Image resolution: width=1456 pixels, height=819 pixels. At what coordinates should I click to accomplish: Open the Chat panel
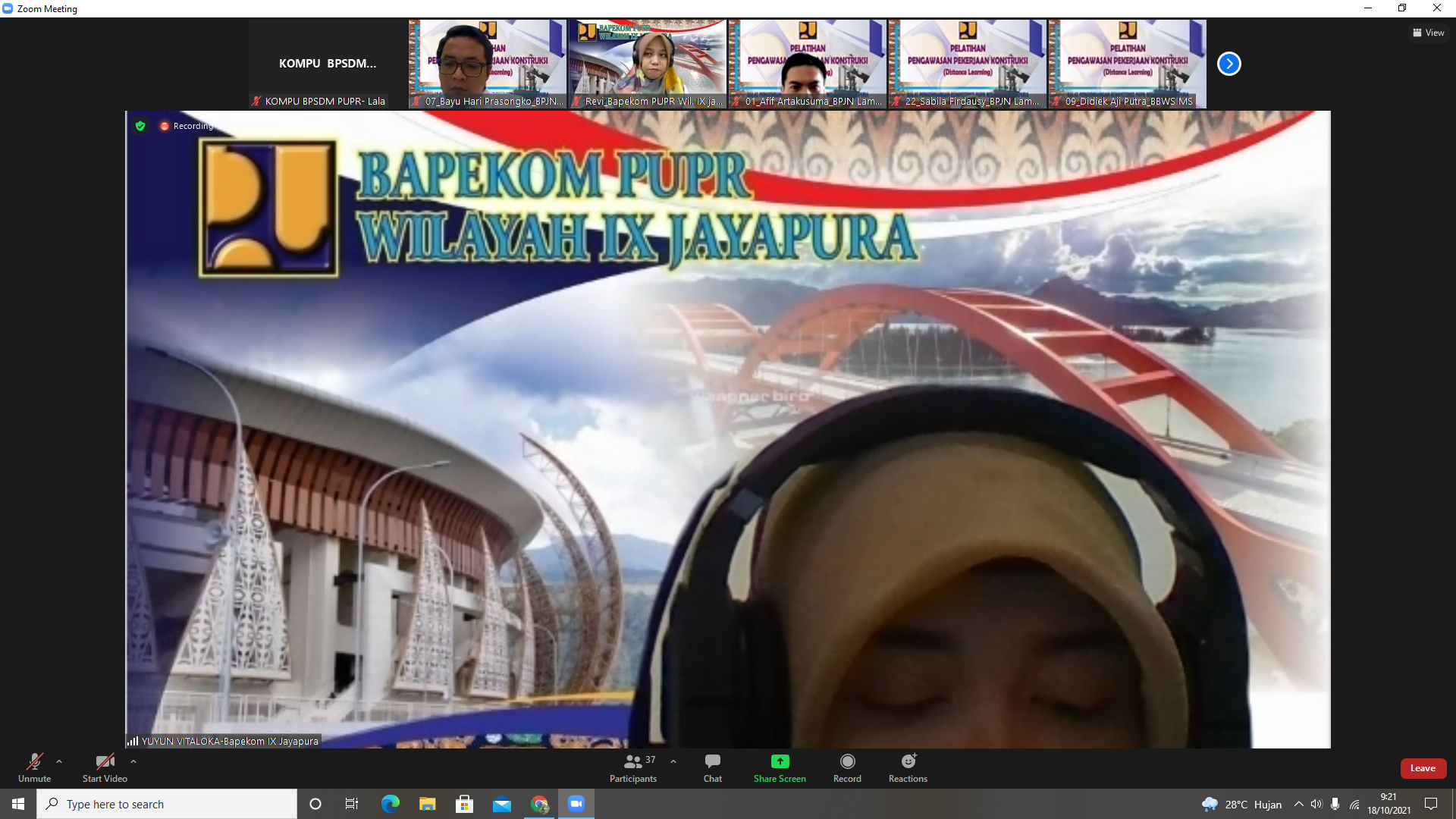713,767
